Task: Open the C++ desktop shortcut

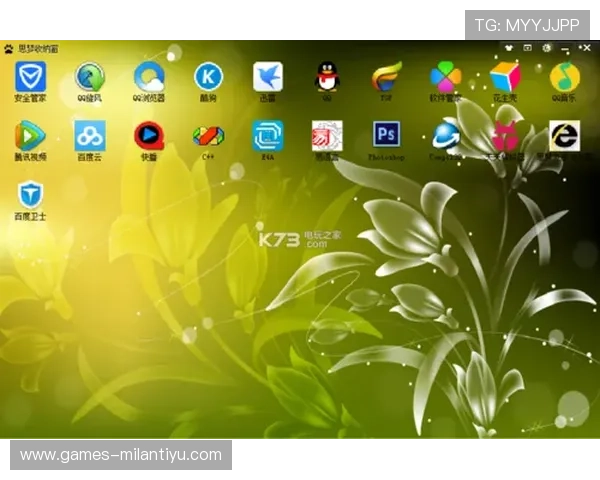Action: pos(208,136)
